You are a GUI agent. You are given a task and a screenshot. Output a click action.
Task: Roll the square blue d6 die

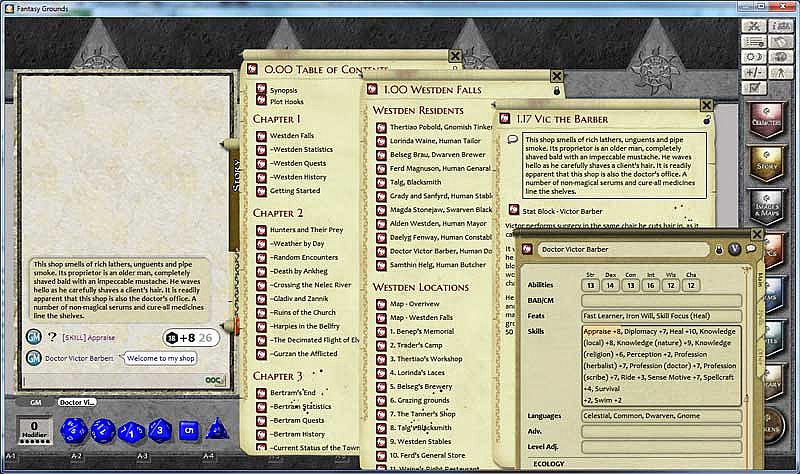coord(188,431)
